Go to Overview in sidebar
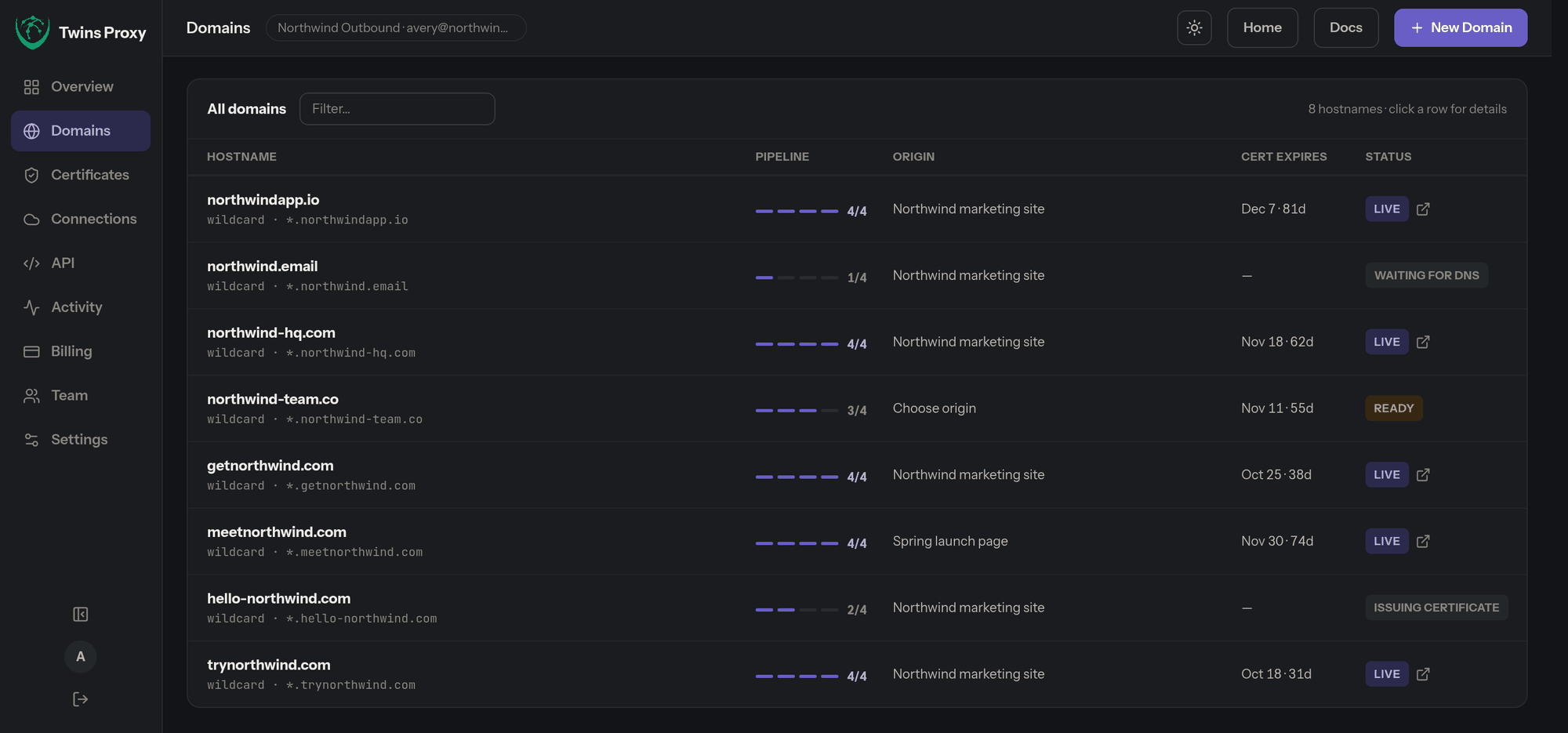1568x733 pixels. point(81,86)
